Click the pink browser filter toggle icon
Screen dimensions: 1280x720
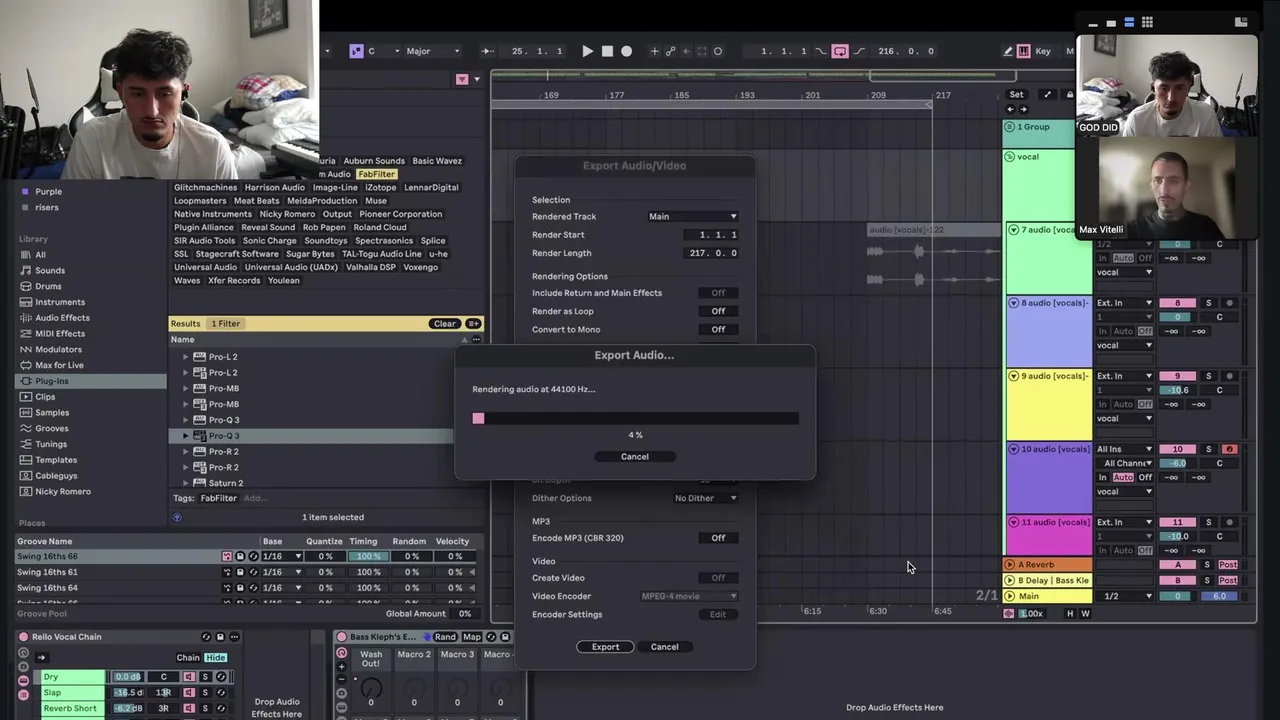462,79
